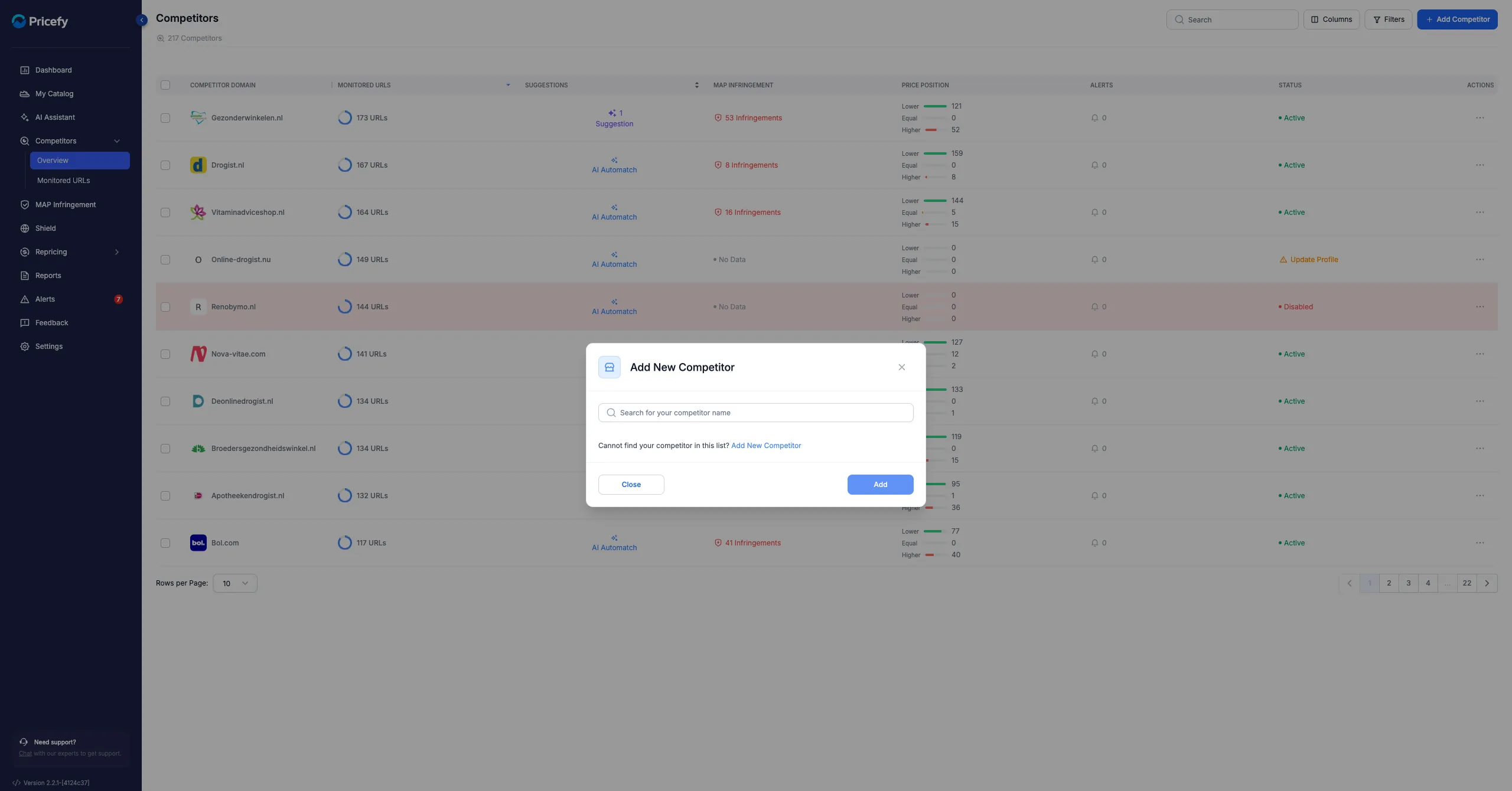Select the Deonlinedrogist.nl row checkbox
Screen dimensions: 1512x791
(165, 401)
